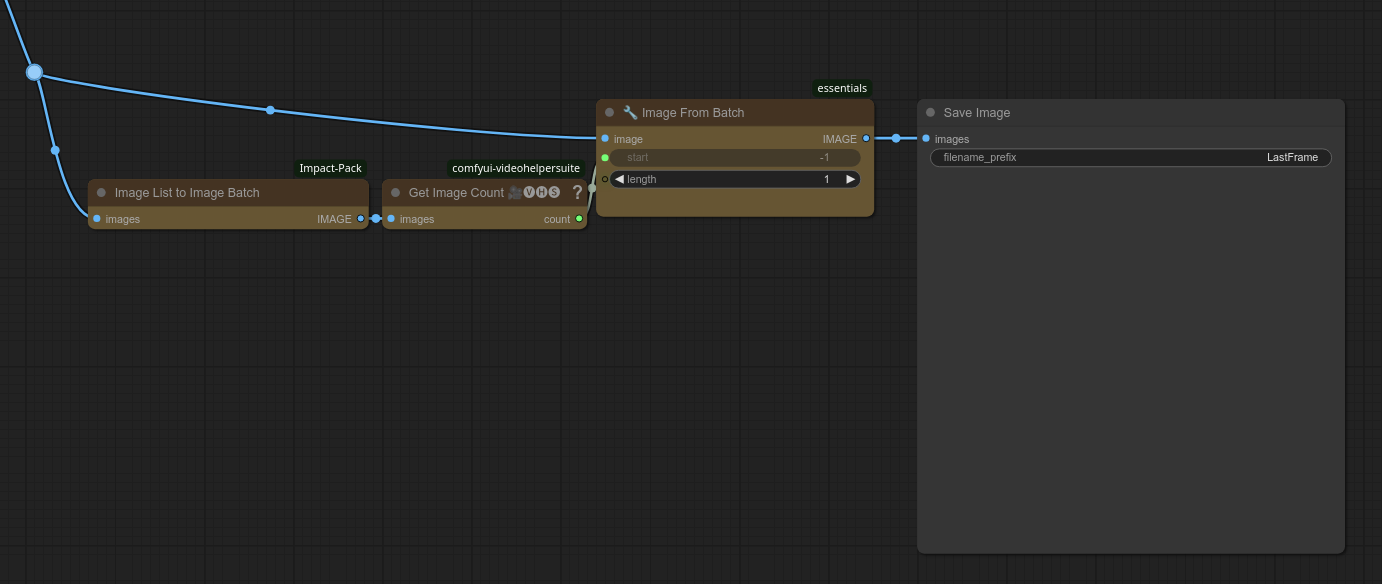
Task: Click the midpoint of link from reroute to Image List node
Action: [55, 150]
